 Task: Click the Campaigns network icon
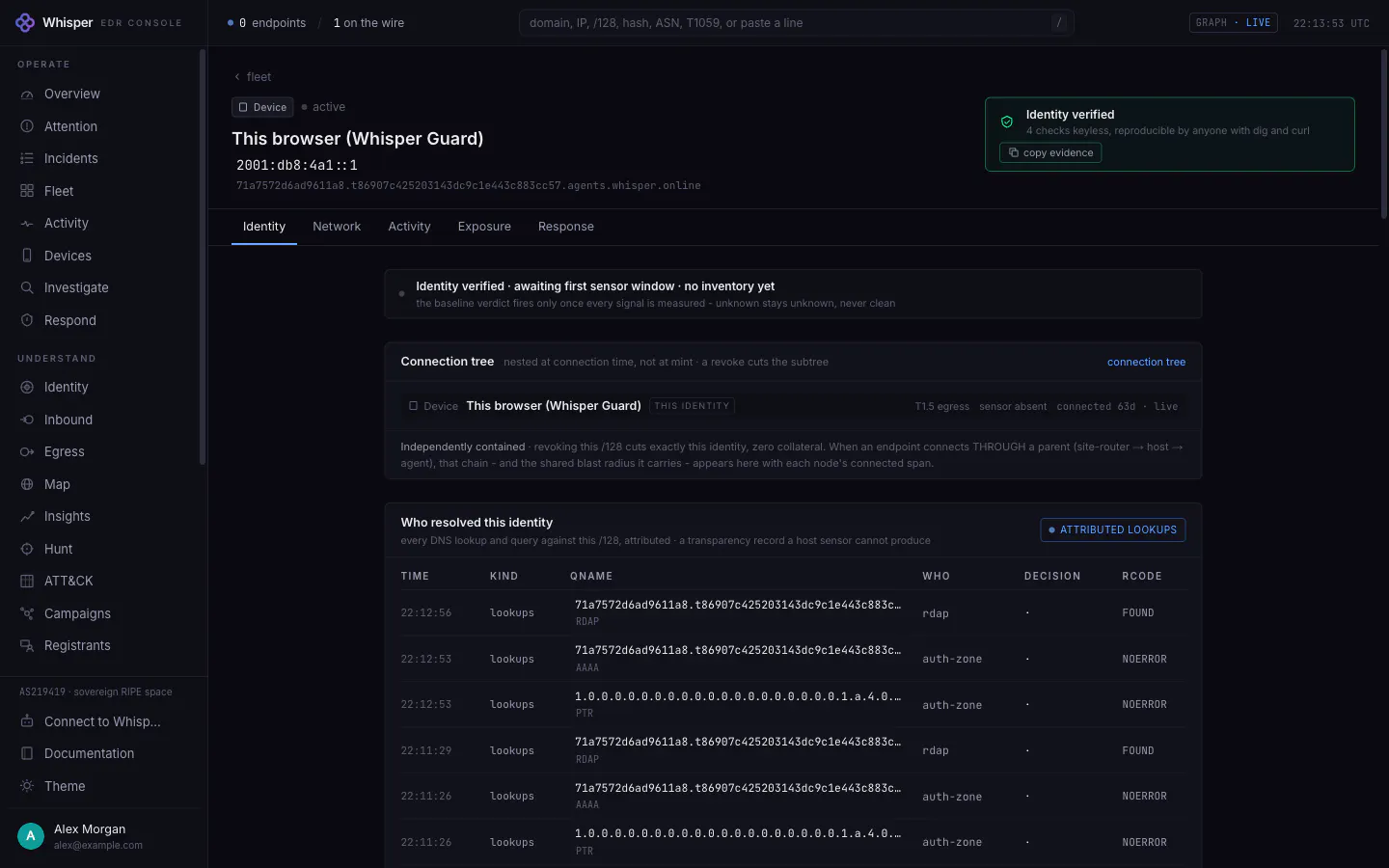click(27, 613)
